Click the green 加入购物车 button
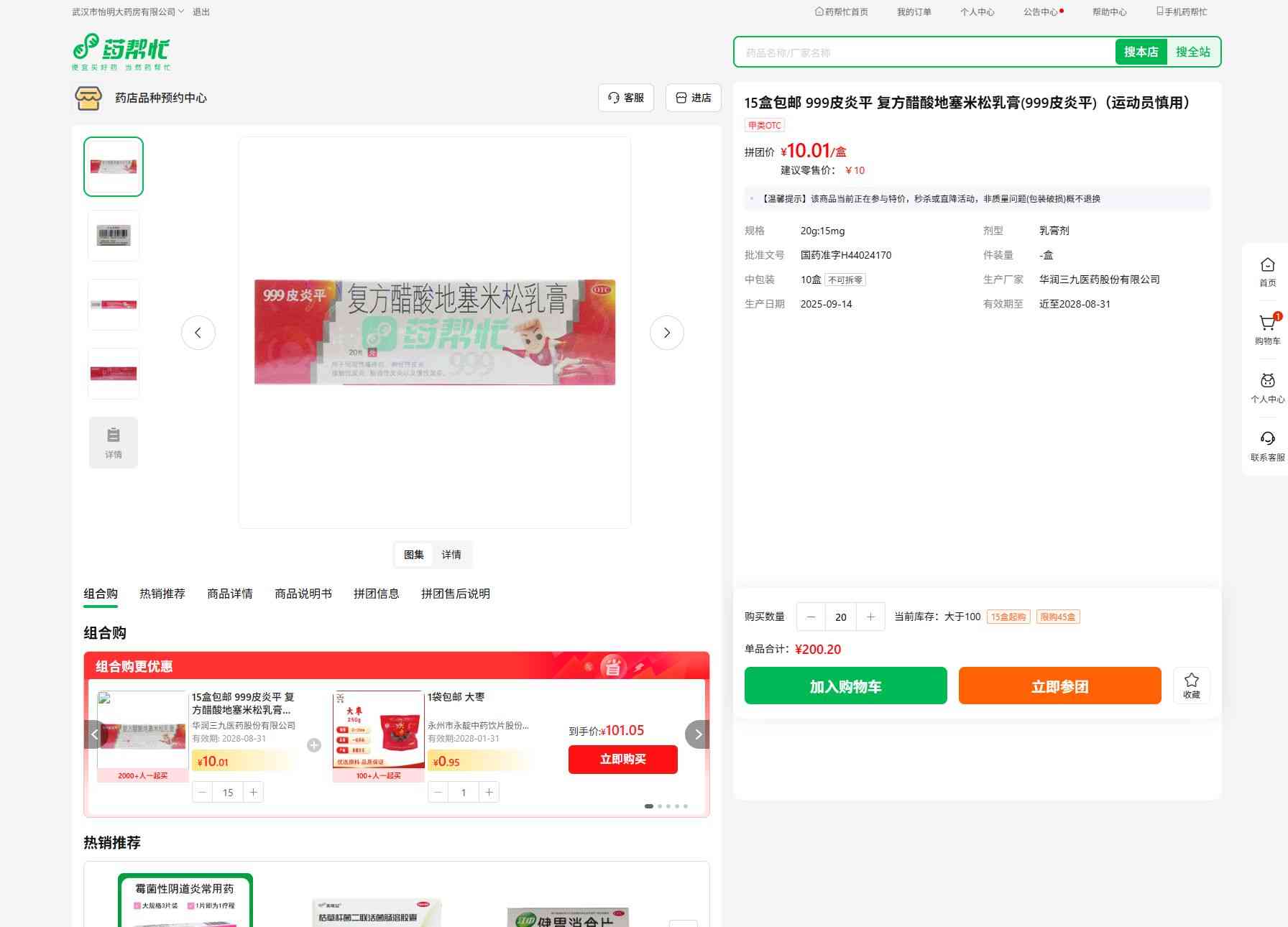Viewport: 1288px width, 927px height. [845, 686]
